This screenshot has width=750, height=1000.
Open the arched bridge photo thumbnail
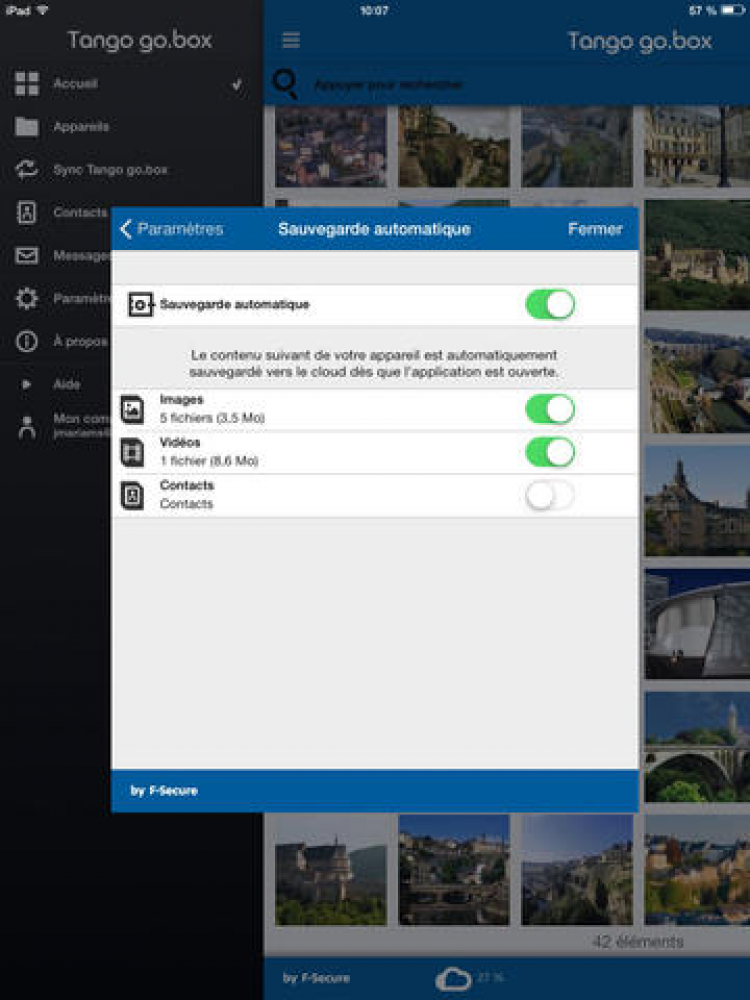(697, 747)
